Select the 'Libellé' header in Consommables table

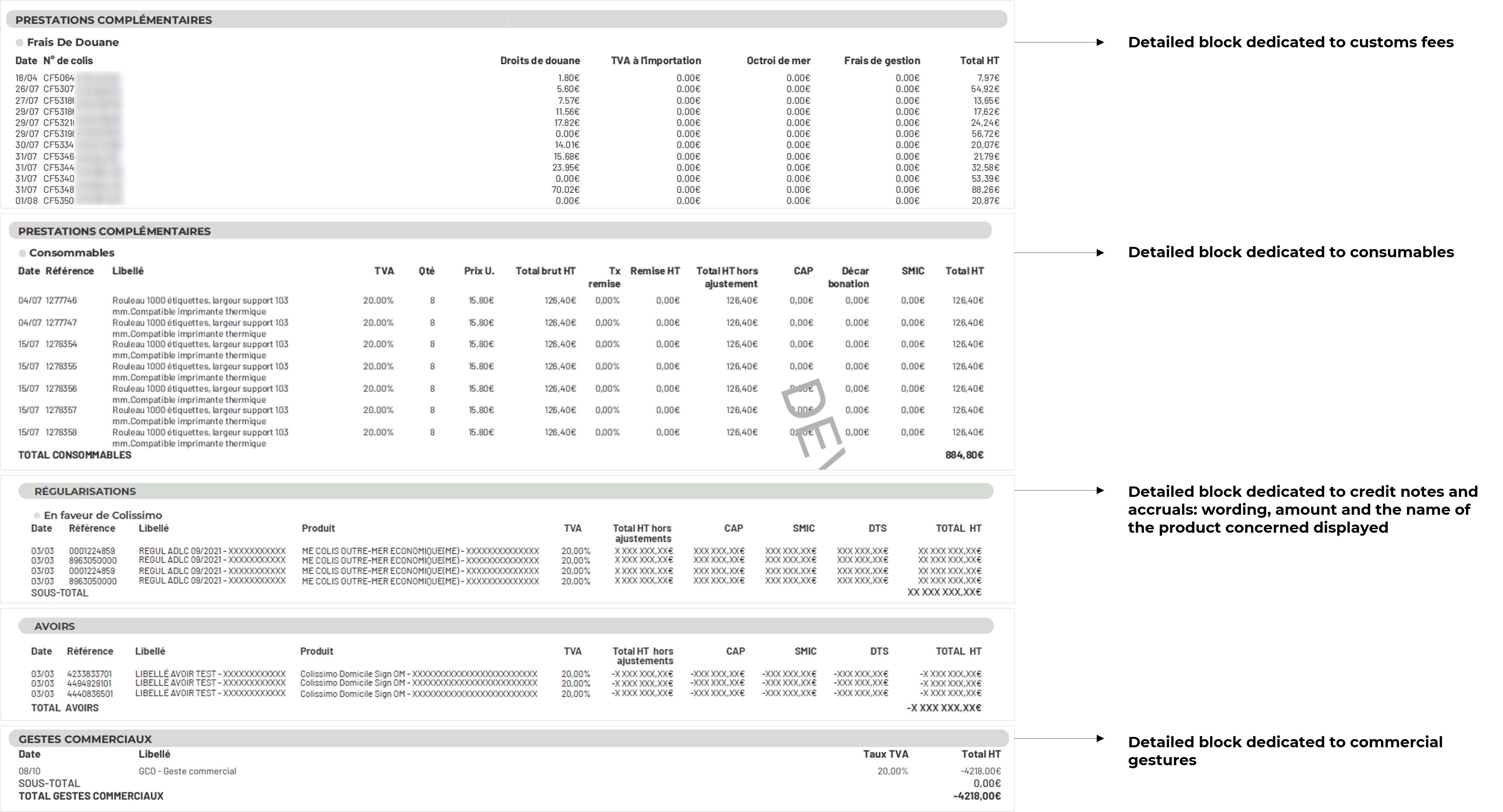click(x=128, y=271)
